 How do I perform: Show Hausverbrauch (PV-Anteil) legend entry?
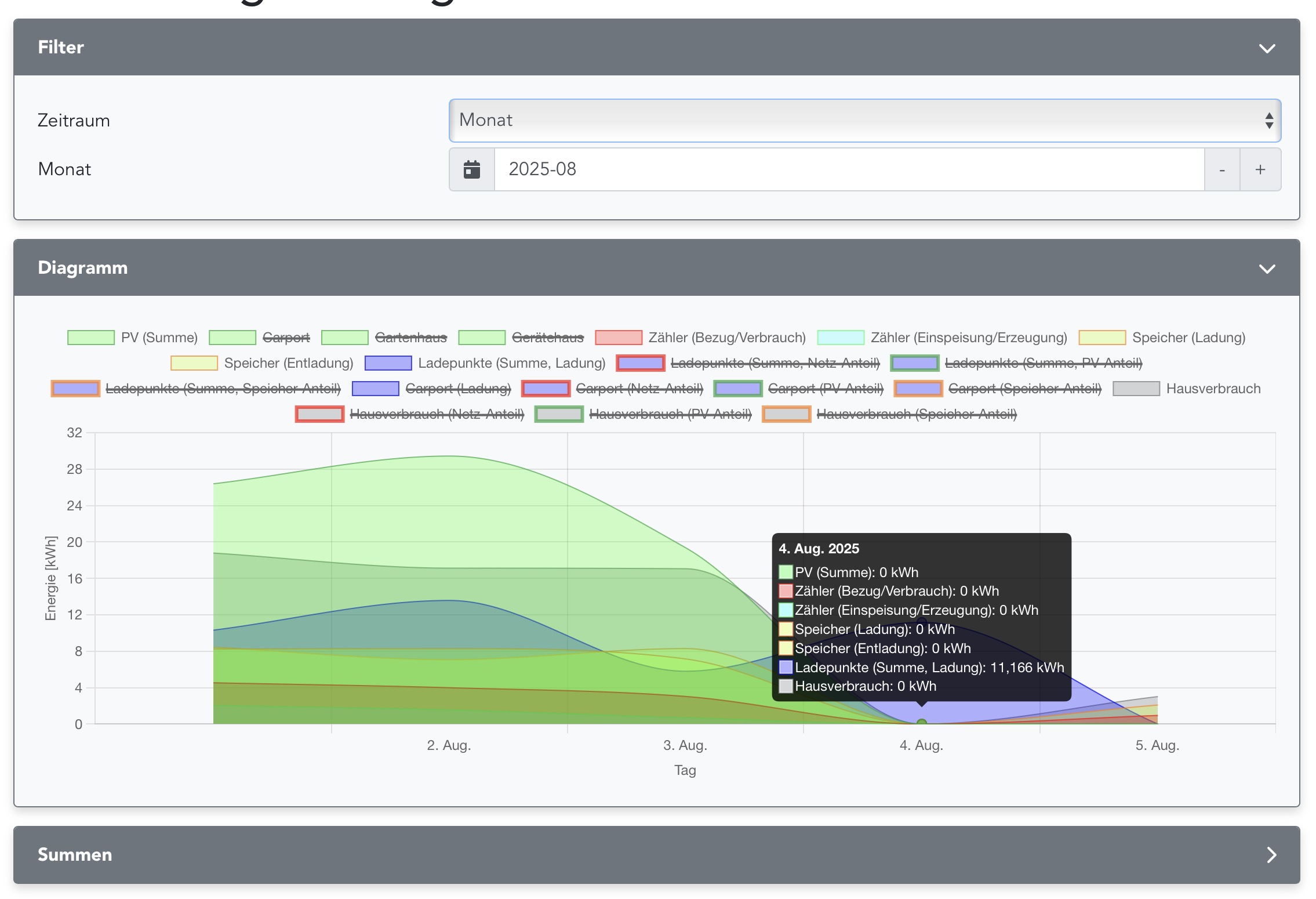670,414
